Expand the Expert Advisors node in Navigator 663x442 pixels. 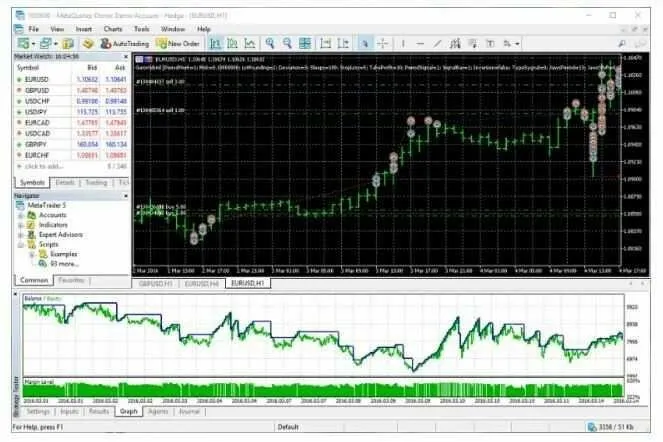click(20, 235)
